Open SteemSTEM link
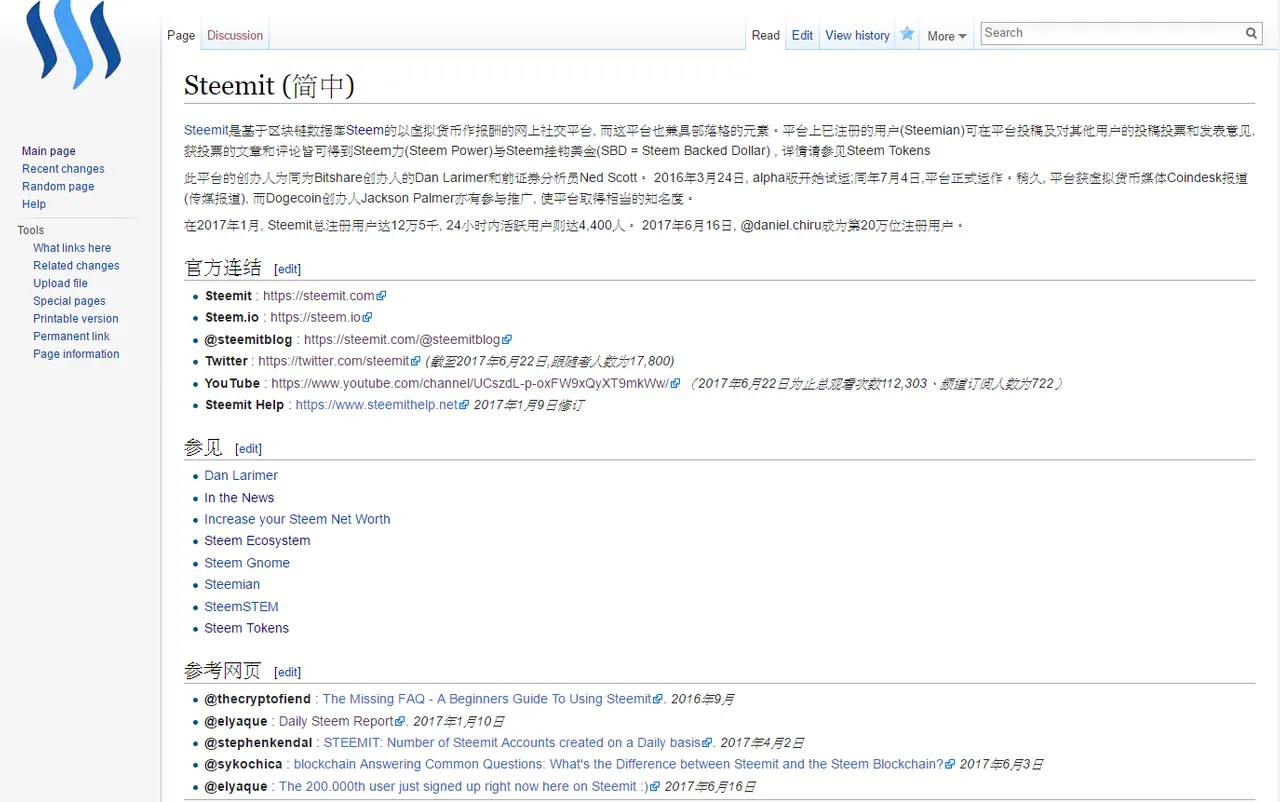1280x802 pixels. [x=241, y=607]
